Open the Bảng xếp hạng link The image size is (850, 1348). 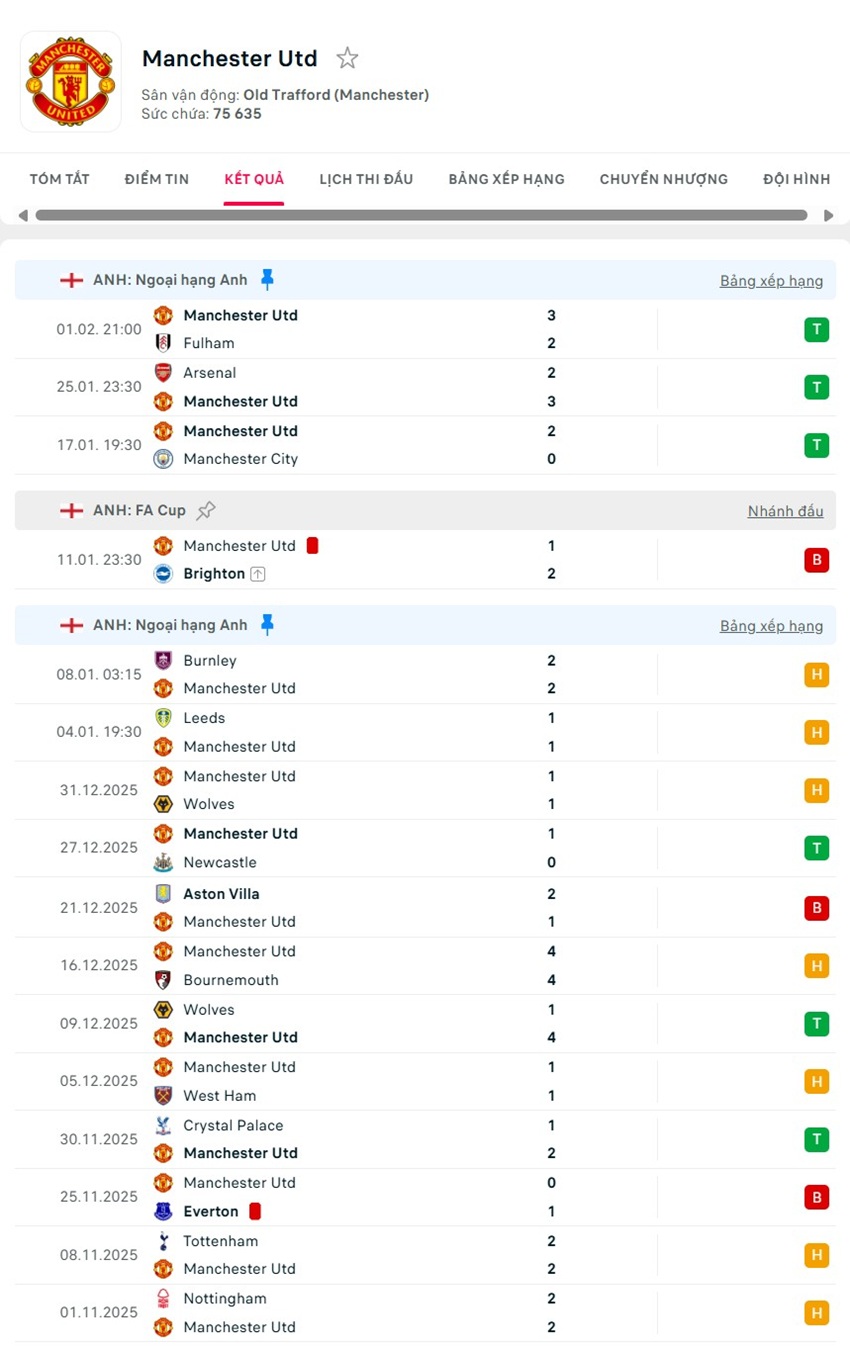pyautogui.click(x=771, y=280)
